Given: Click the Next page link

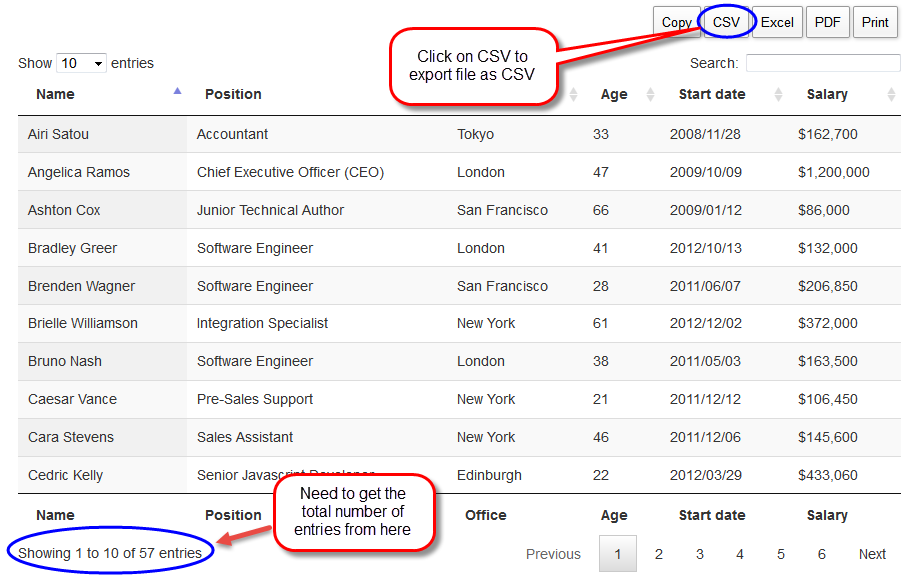Looking at the screenshot, I should 872,554.
